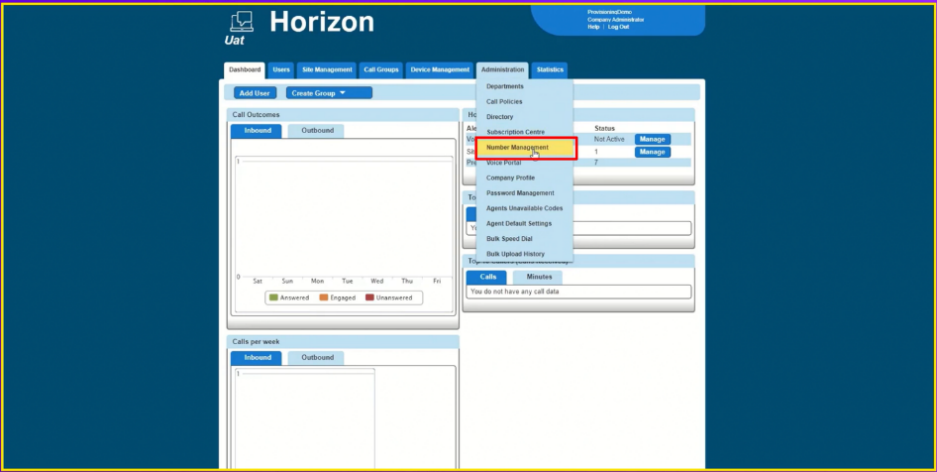Click the Calls per week panel header
The height and width of the screenshot is (472, 937).
point(343,342)
